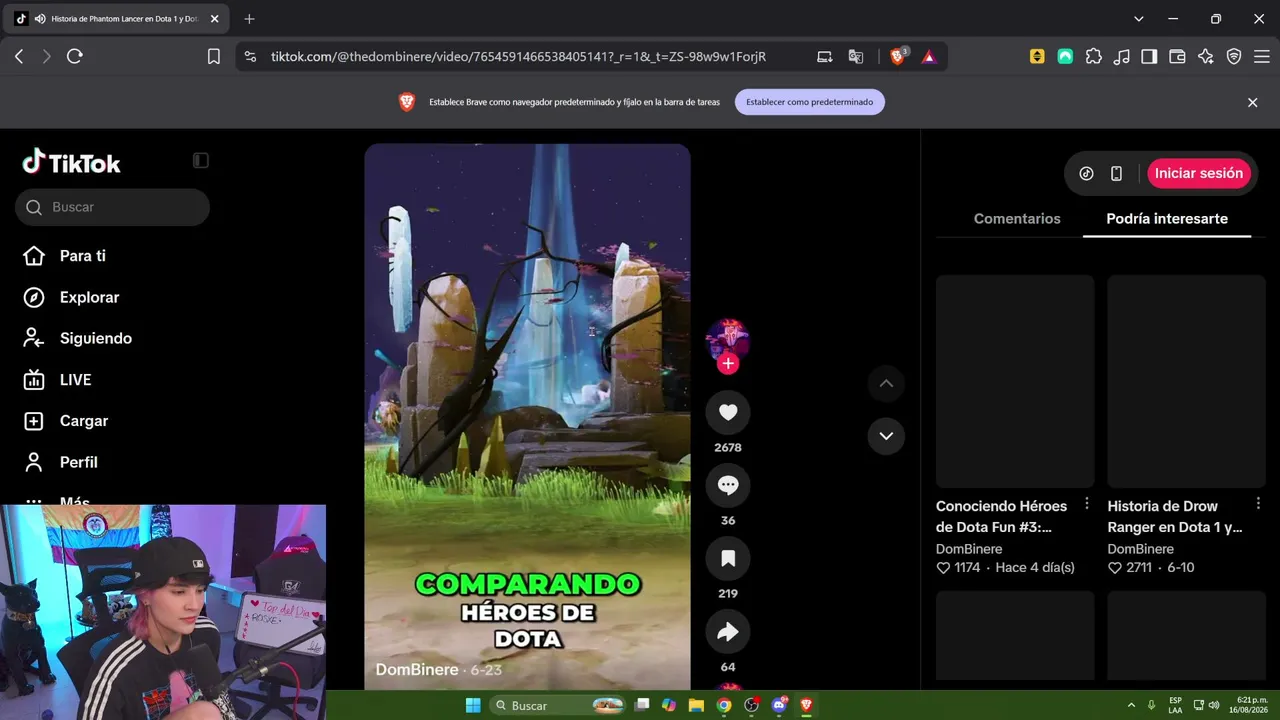Switch to the Podría interesarte tab
The image size is (1280, 720).
[1167, 219]
